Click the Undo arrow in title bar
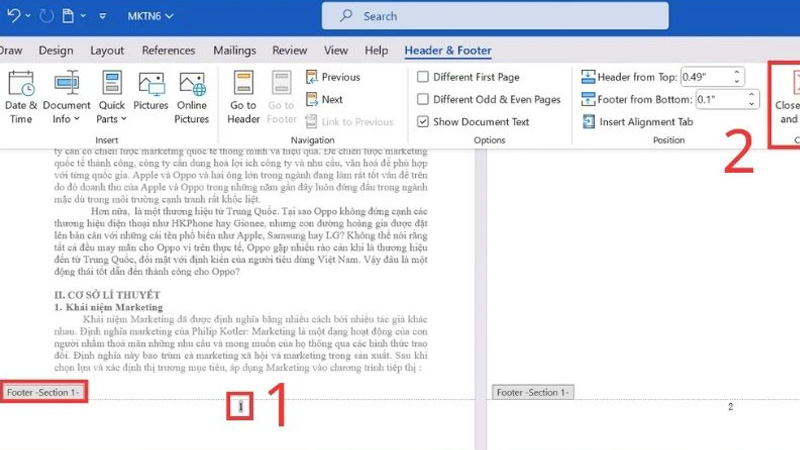800x450 pixels. click(x=11, y=16)
